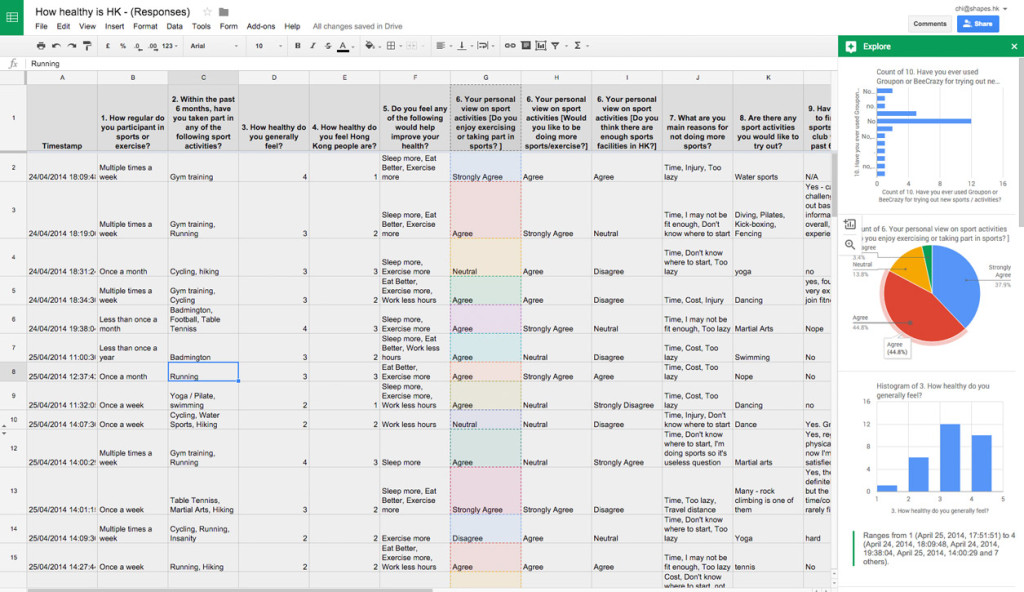Click the Insert chart icon
The width and height of the screenshot is (1024, 592).
543,46
